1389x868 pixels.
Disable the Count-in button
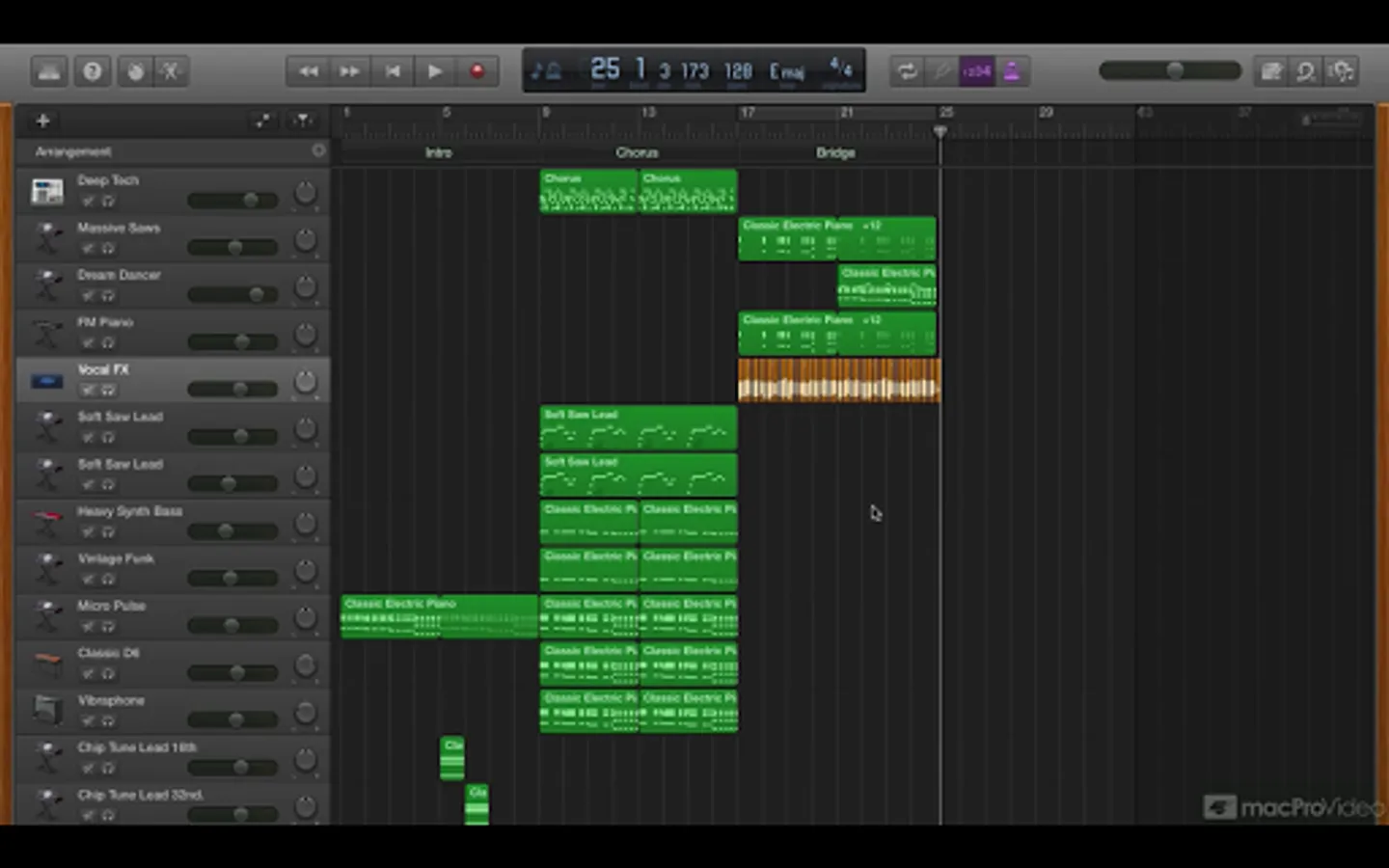click(976, 71)
